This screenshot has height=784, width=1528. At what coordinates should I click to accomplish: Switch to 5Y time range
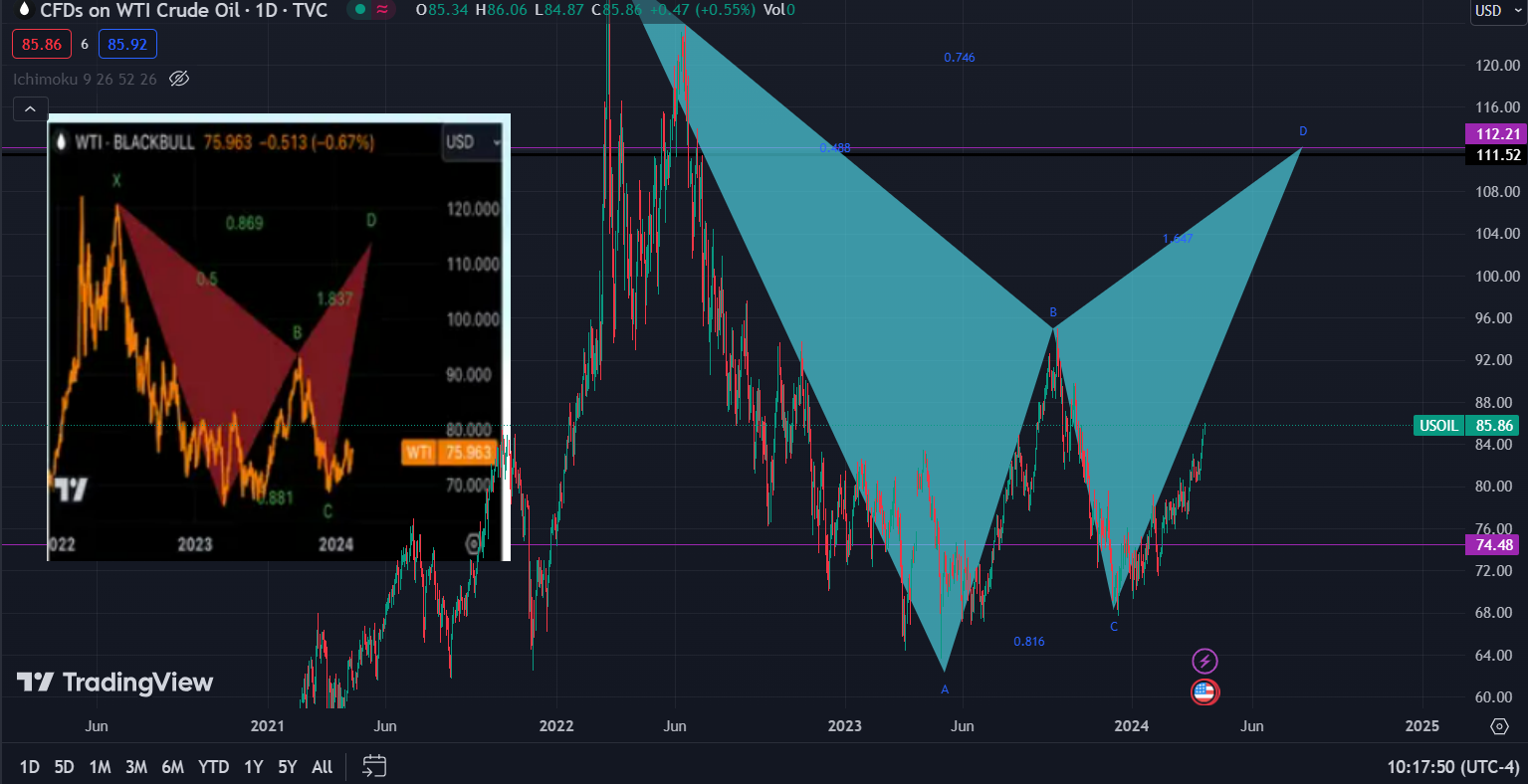(x=287, y=767)
